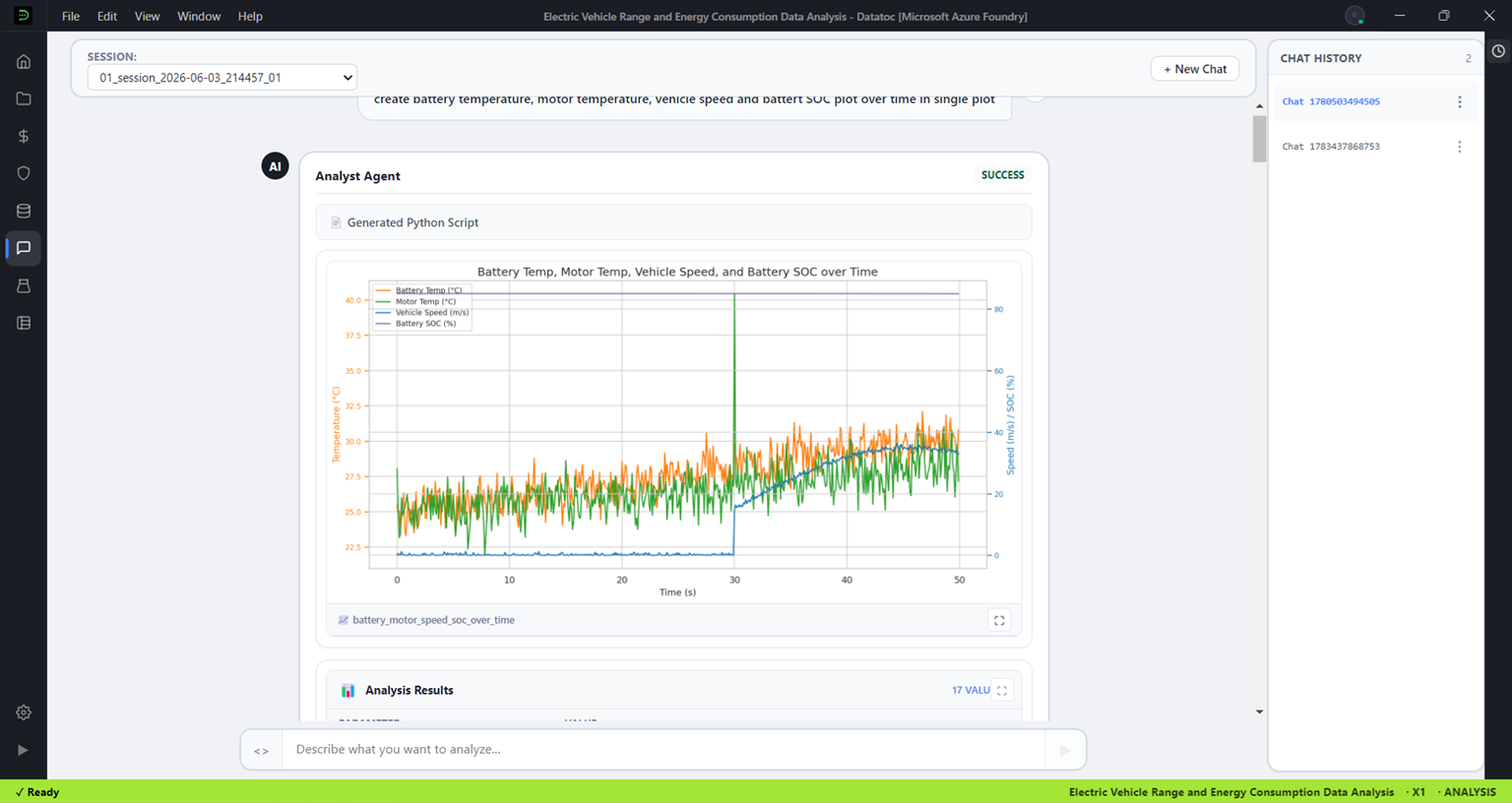
Task: Open the shield security icon
Action: (24, 173)
